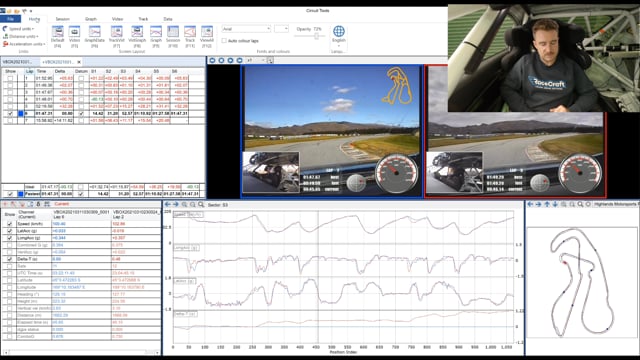This screenshot has width=640, height=360.
Task: Click third magnifier icon in graph toolbar
Action: click(201, 204)
